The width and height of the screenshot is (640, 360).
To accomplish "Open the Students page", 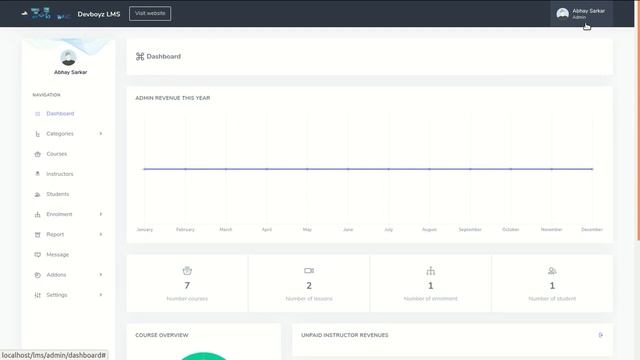I will tap(58, 194).
